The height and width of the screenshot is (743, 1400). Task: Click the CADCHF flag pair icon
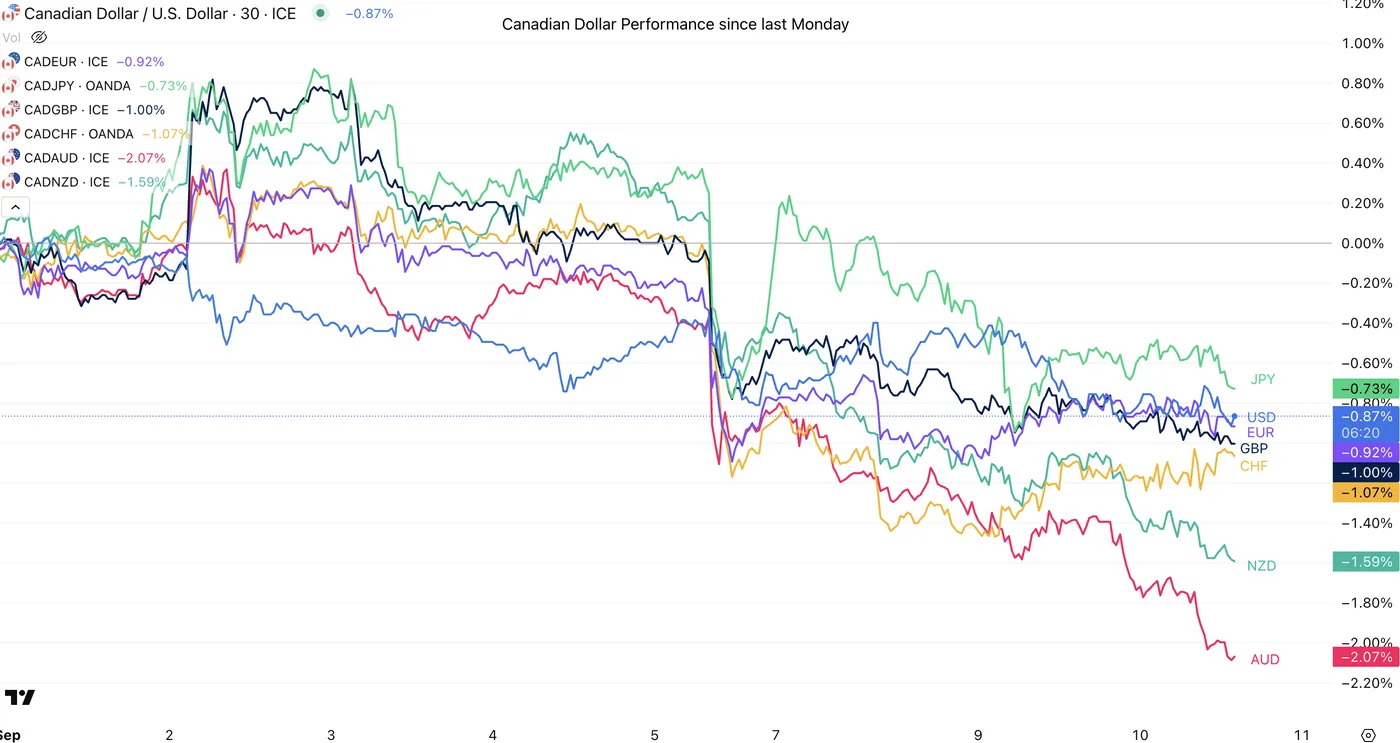(11, 133)
